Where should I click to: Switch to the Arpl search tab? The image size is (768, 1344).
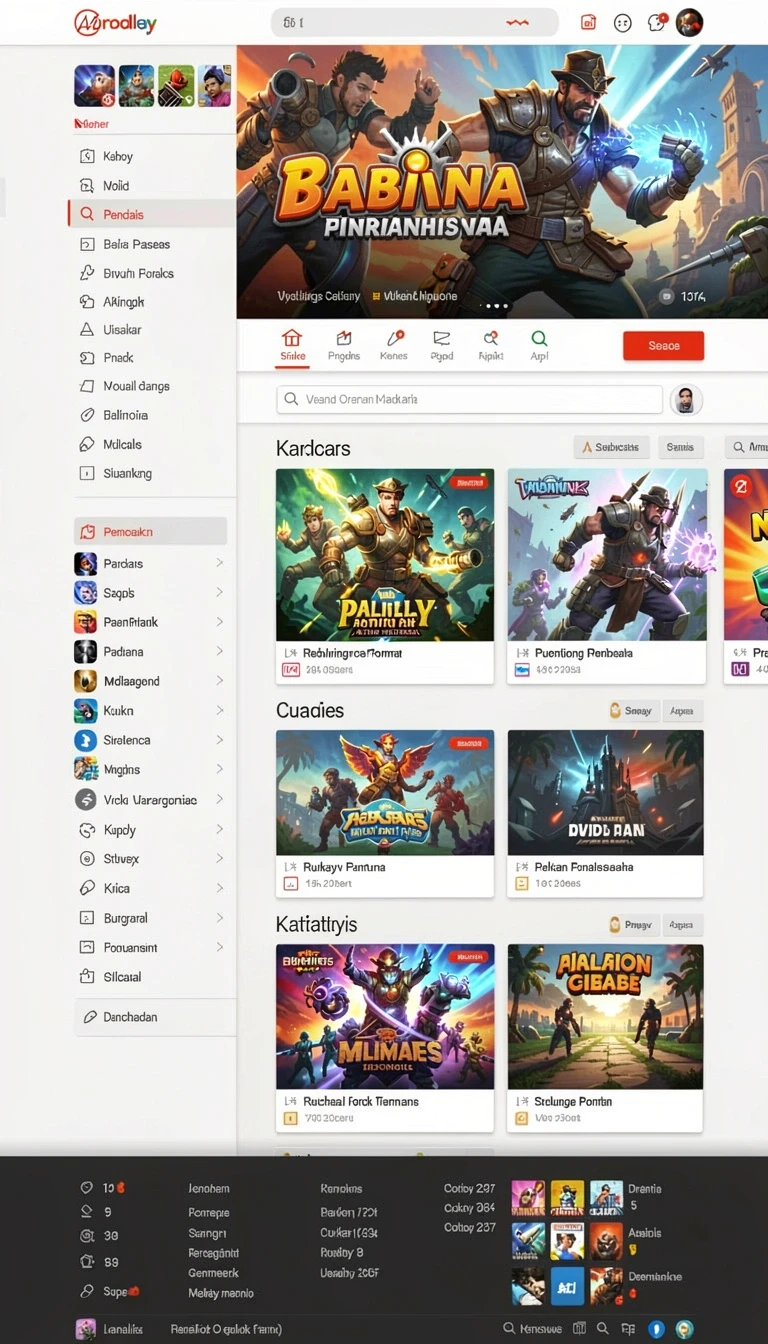[539, 345]
